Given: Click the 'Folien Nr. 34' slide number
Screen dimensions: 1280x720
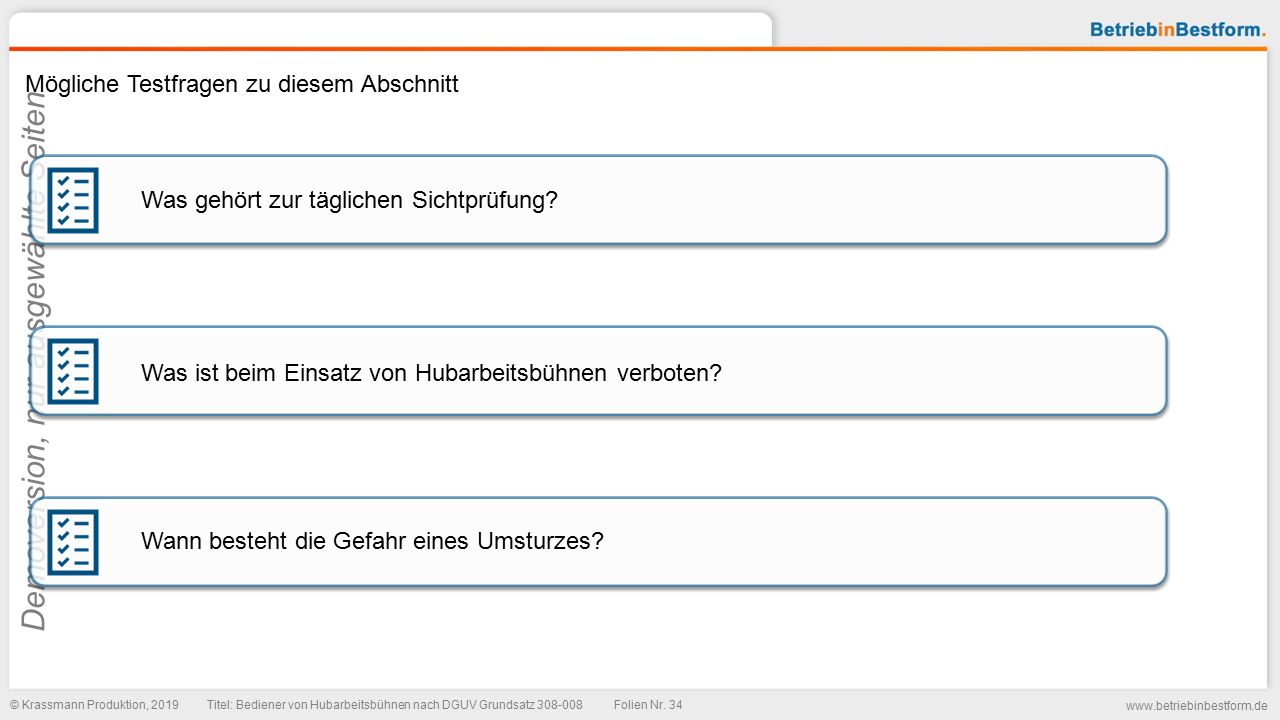Looking at the screenshot, I should (648, 705).
